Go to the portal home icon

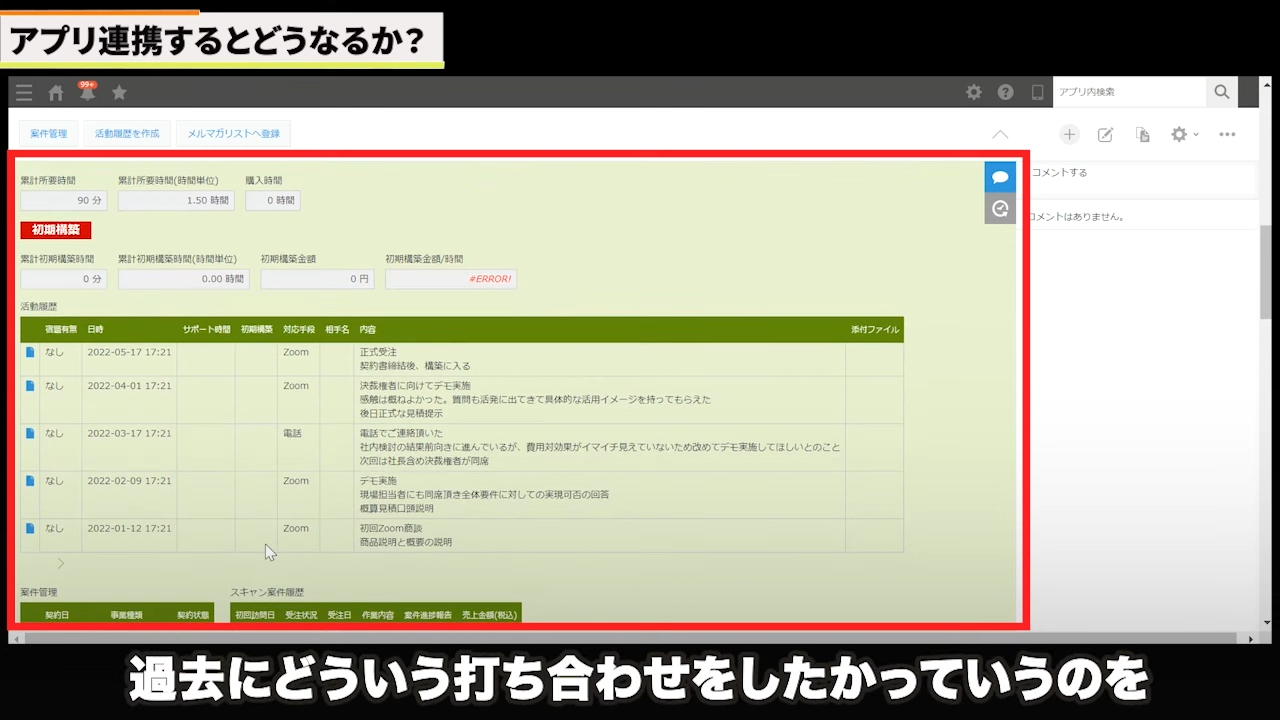coord(56,93)
